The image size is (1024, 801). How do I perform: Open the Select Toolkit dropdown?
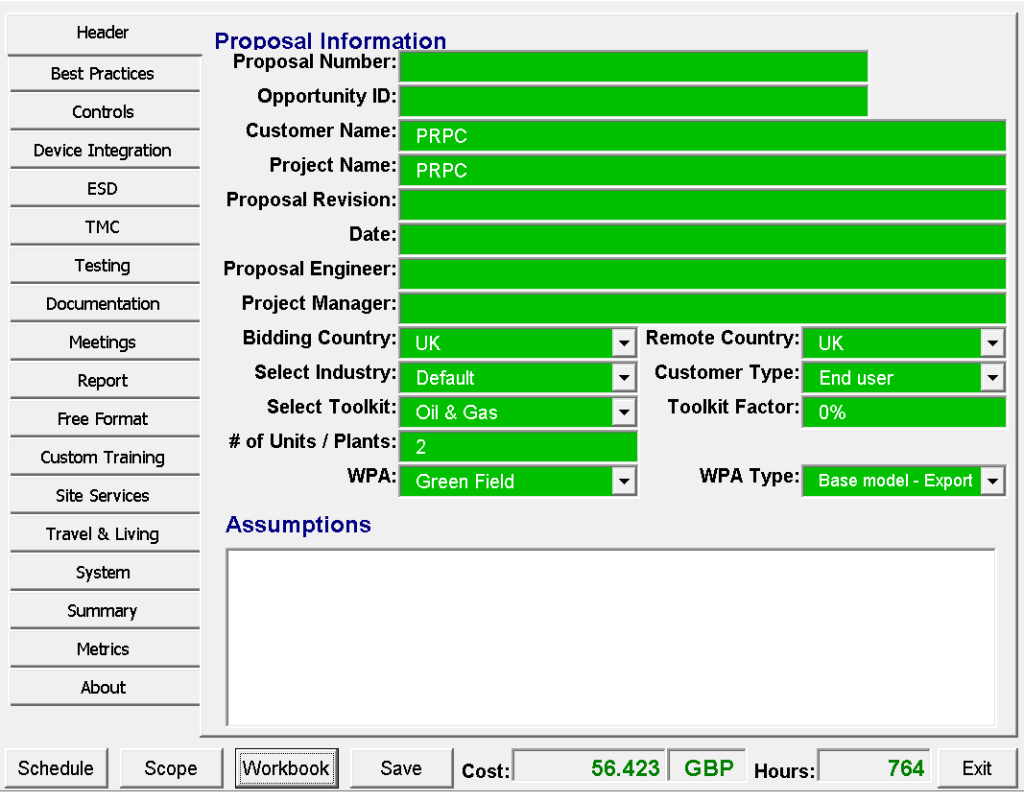pyautogui.click(x=624, y=412)
